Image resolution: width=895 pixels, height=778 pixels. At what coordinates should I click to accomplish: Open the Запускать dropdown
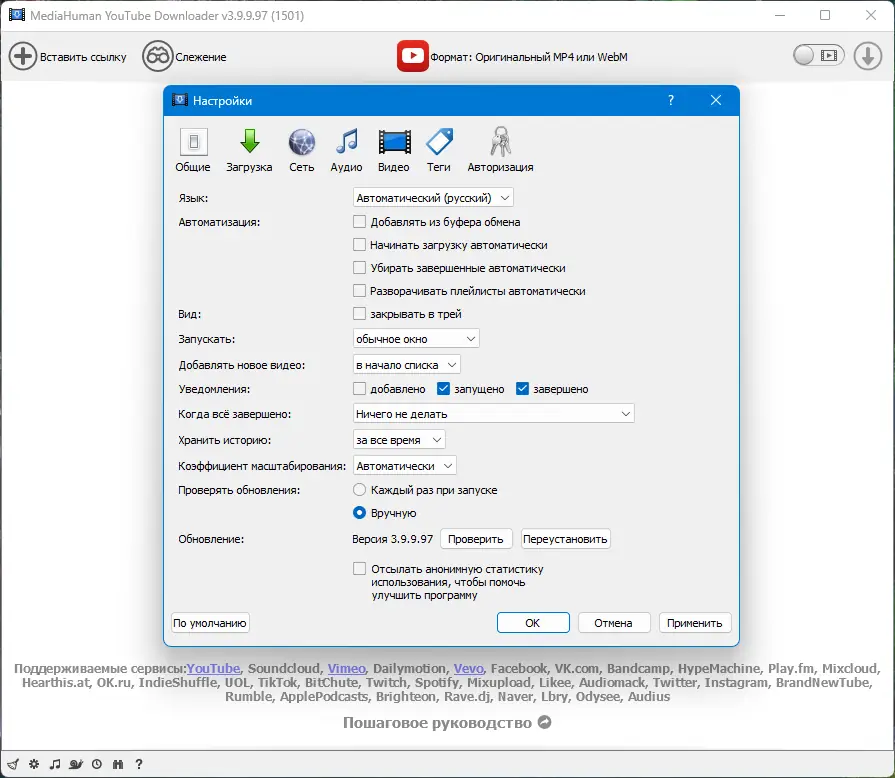point(416,338)
